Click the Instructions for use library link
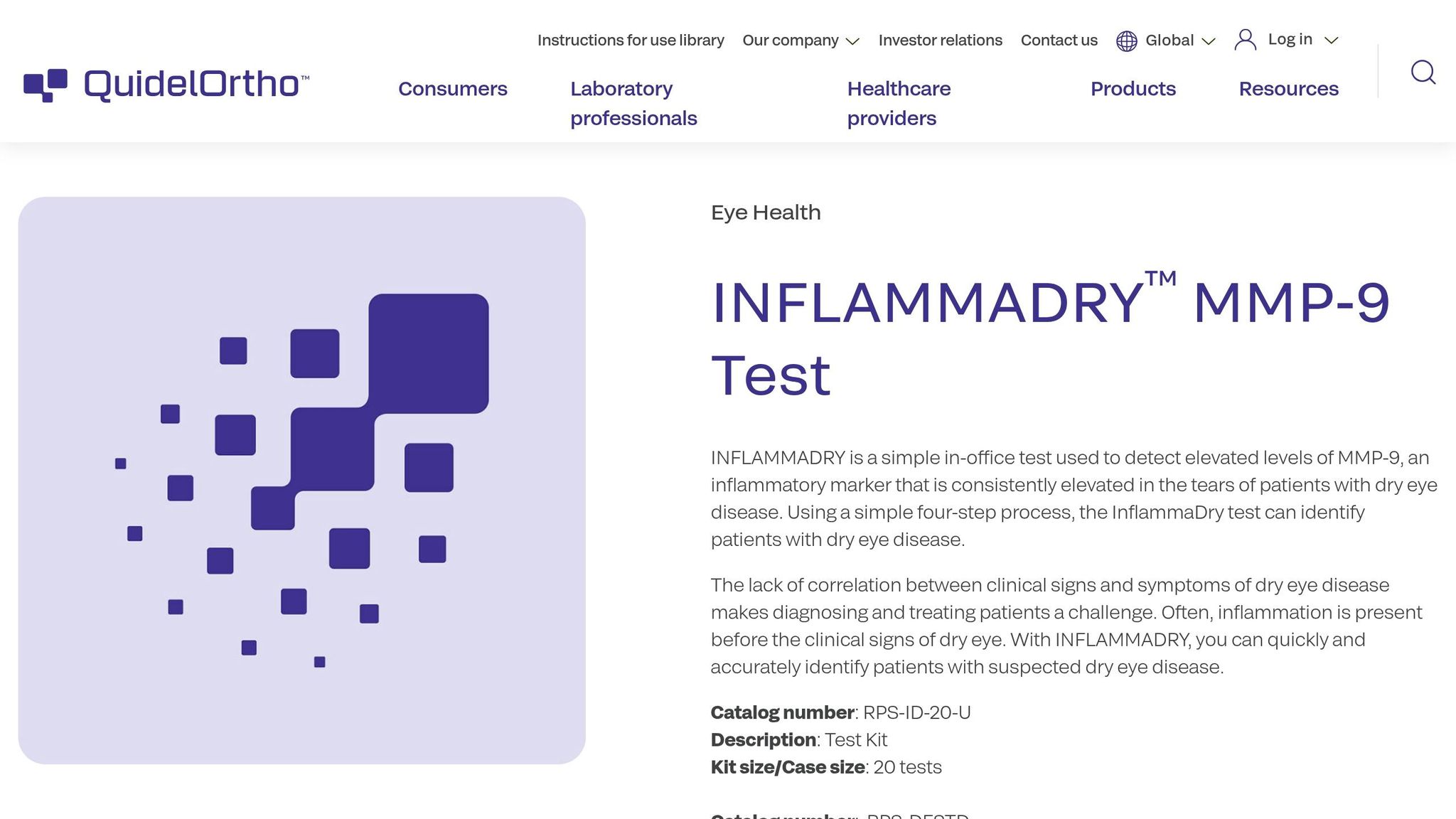1456x819 pixels. point(631,41)
